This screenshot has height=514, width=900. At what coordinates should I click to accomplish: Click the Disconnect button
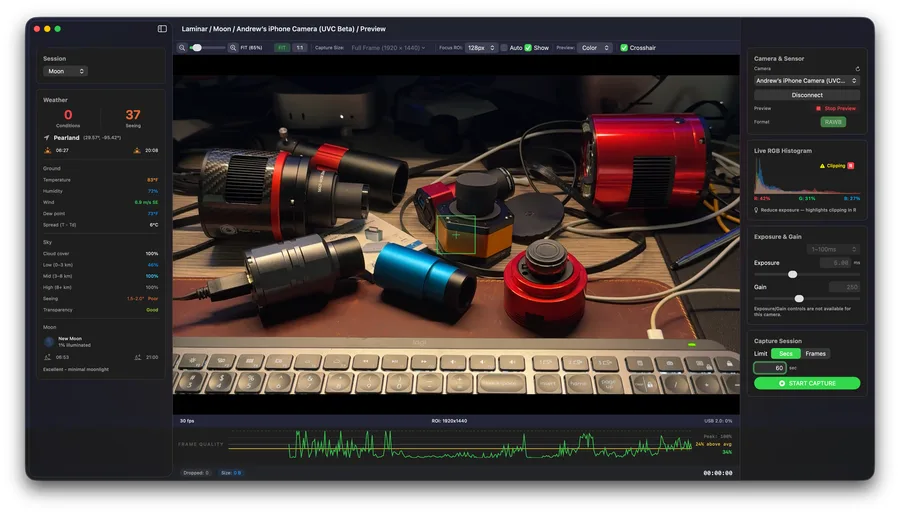[806, 95]
